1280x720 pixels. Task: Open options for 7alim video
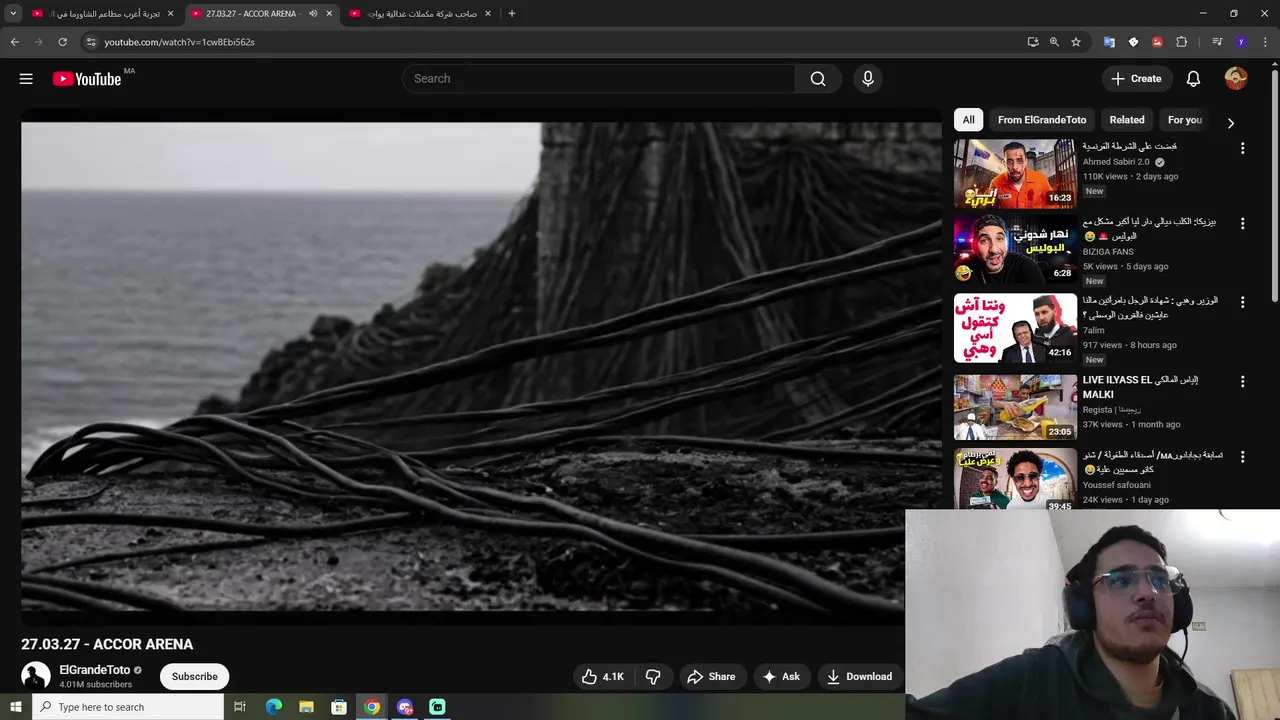tap(1242, 302)
